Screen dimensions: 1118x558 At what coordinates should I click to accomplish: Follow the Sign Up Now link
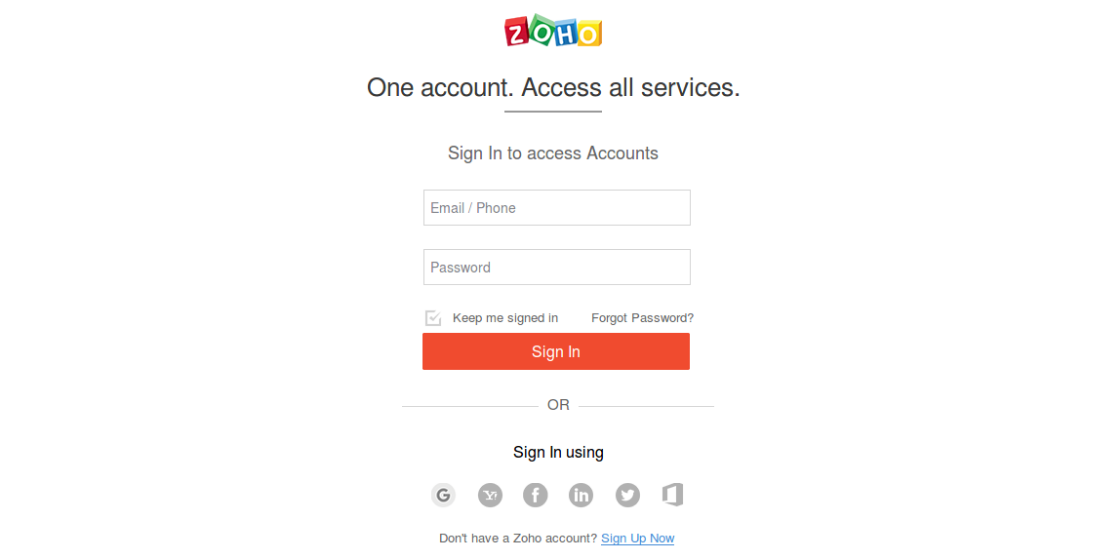[x=637, y=538]
